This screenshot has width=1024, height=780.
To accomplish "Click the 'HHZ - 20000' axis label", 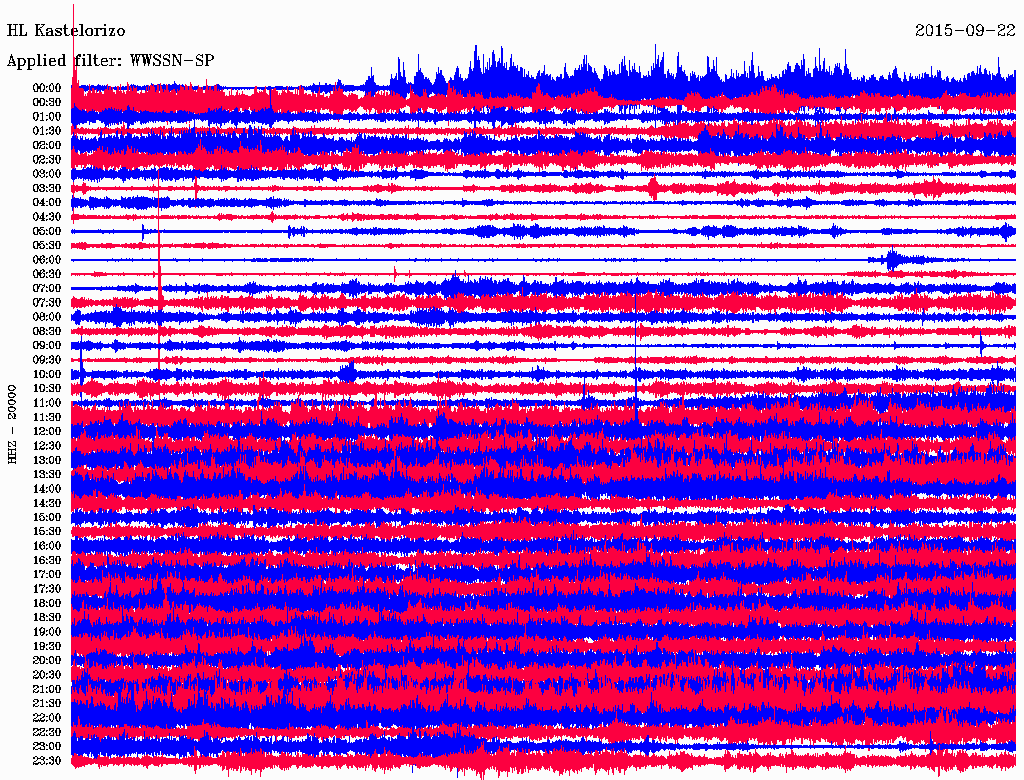I will tap(12, 424).
